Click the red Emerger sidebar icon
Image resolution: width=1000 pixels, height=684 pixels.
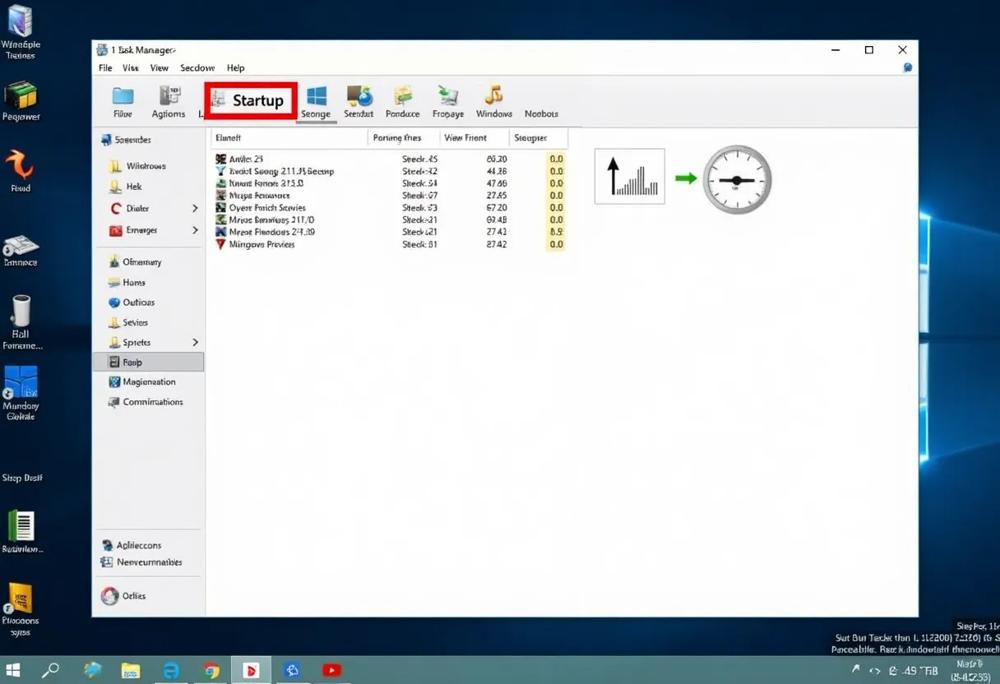115,230
